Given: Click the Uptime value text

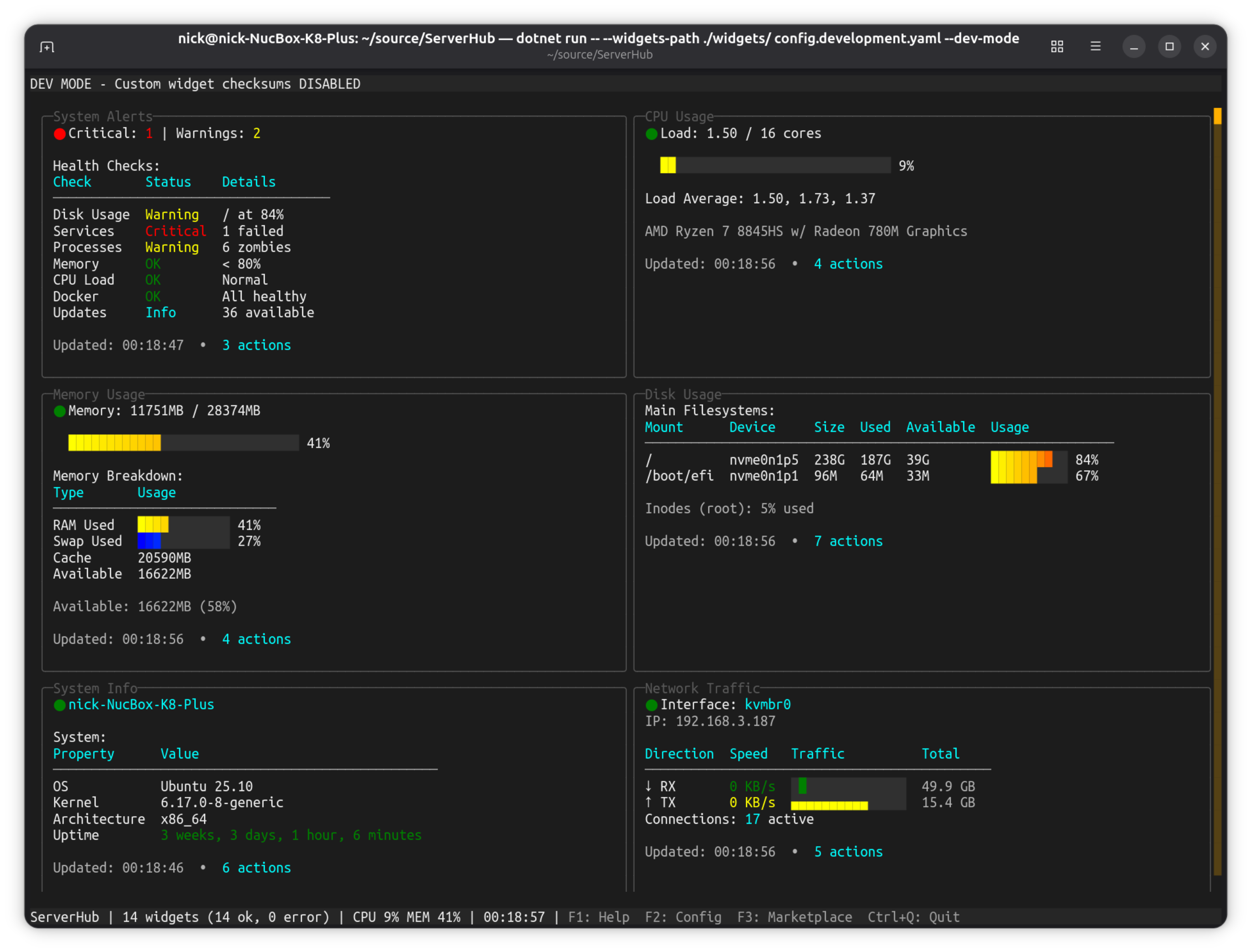Looking at the screenshot, I should (x=291, y=836).
